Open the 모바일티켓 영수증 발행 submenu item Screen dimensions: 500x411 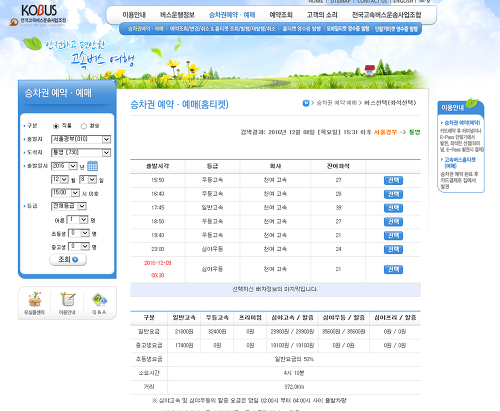click(348, 29)
